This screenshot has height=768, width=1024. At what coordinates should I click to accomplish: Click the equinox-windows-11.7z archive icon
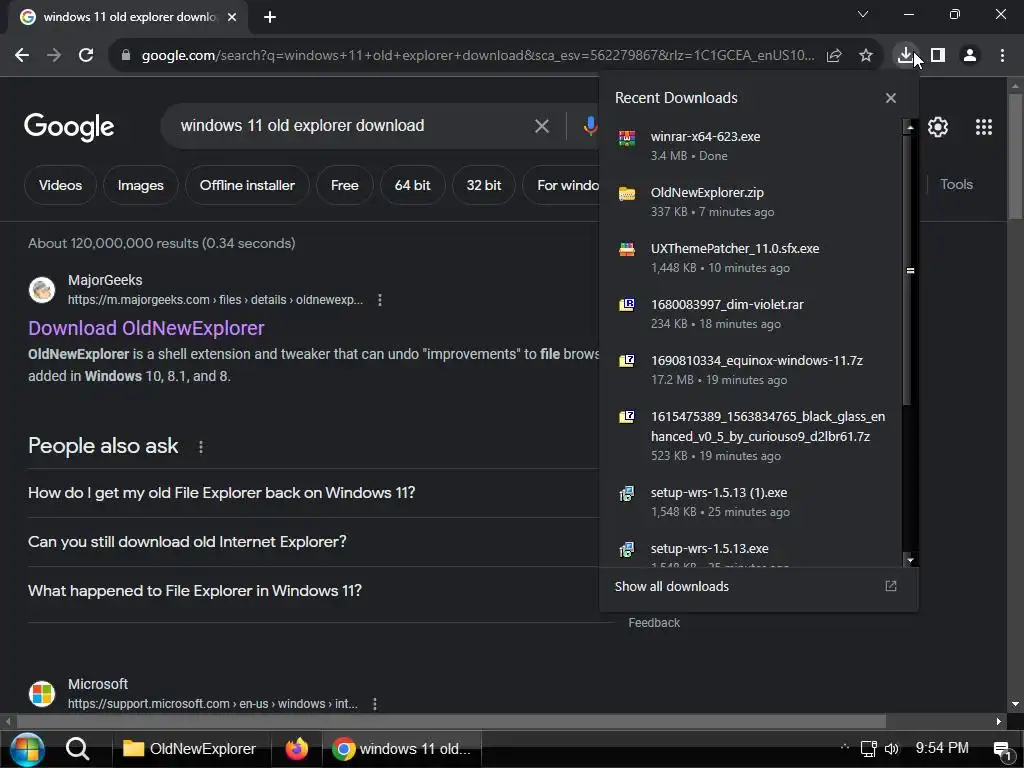click(627, 361)
